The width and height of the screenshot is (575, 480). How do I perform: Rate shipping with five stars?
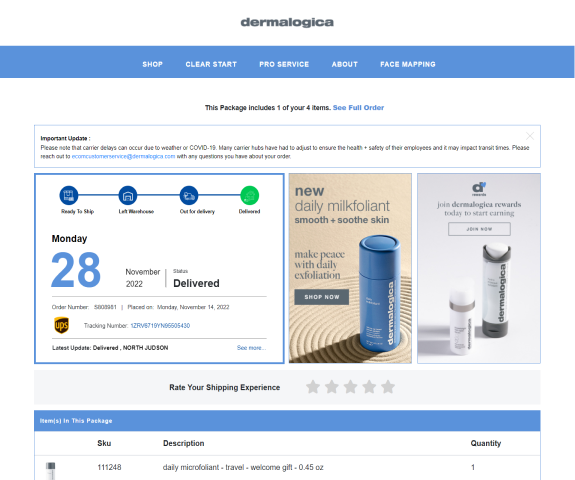[388, 387]
